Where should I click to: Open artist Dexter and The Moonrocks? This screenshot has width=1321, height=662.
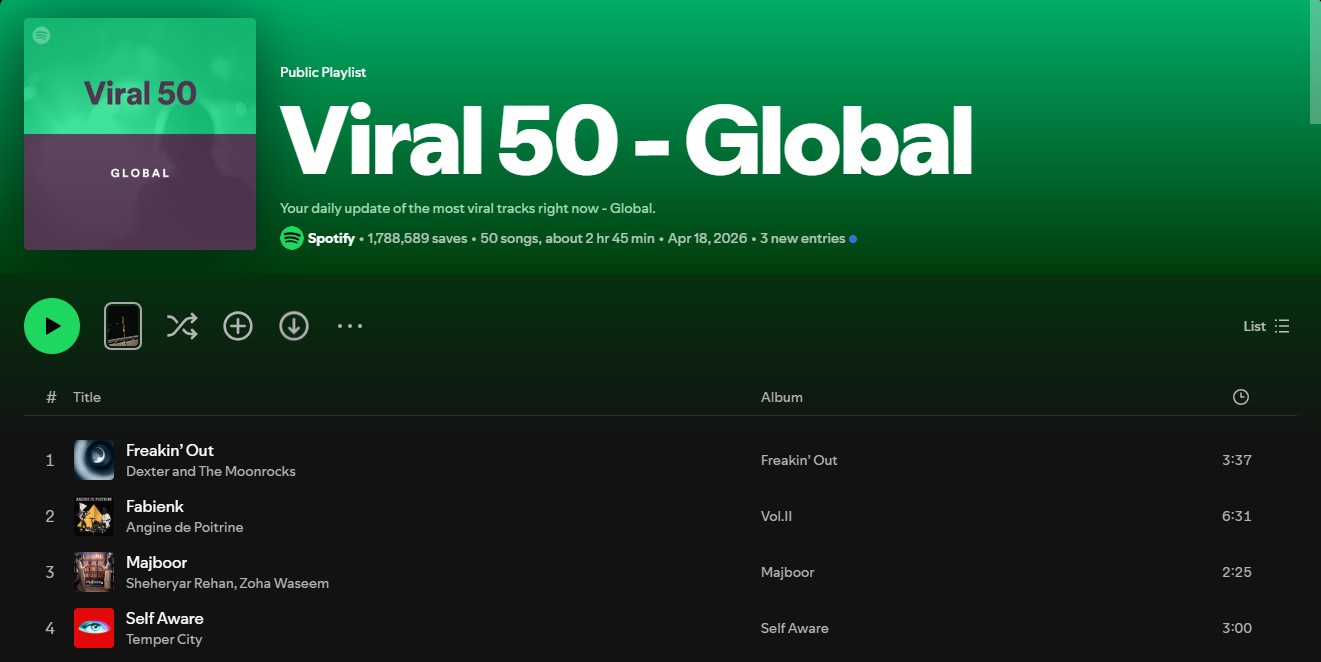coord(211,471)
